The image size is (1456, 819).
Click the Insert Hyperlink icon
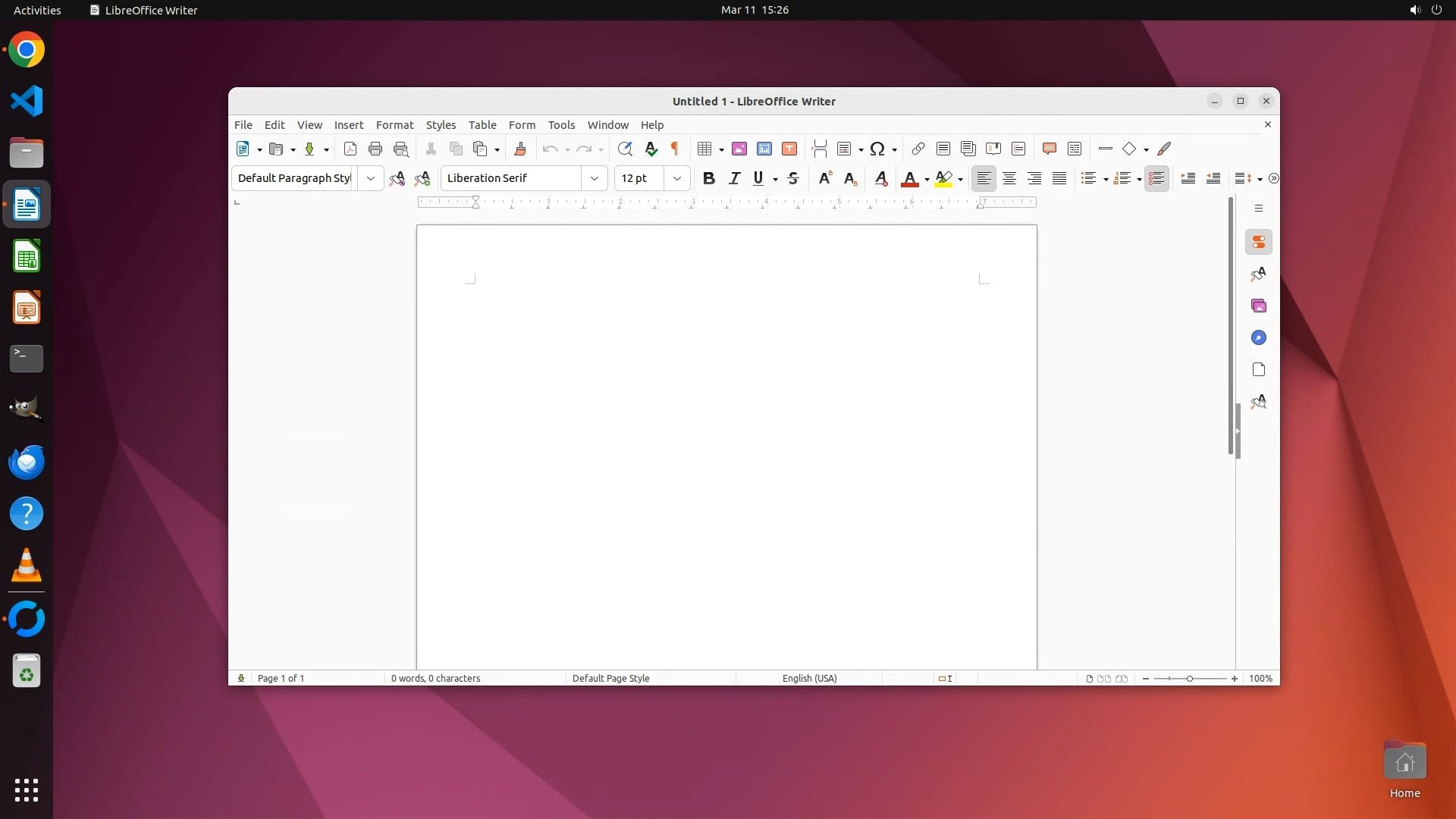918,149
